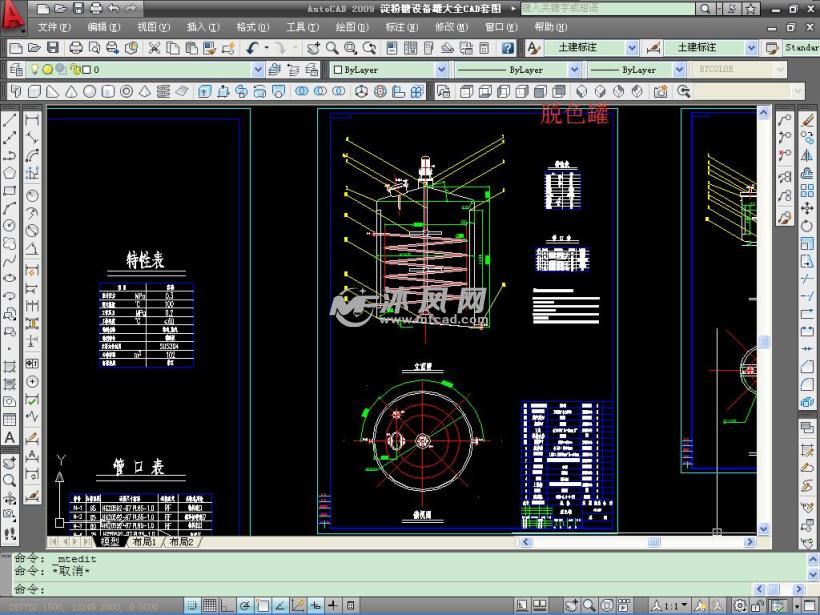Open the 绘图(D) menu

click(351, 27)
